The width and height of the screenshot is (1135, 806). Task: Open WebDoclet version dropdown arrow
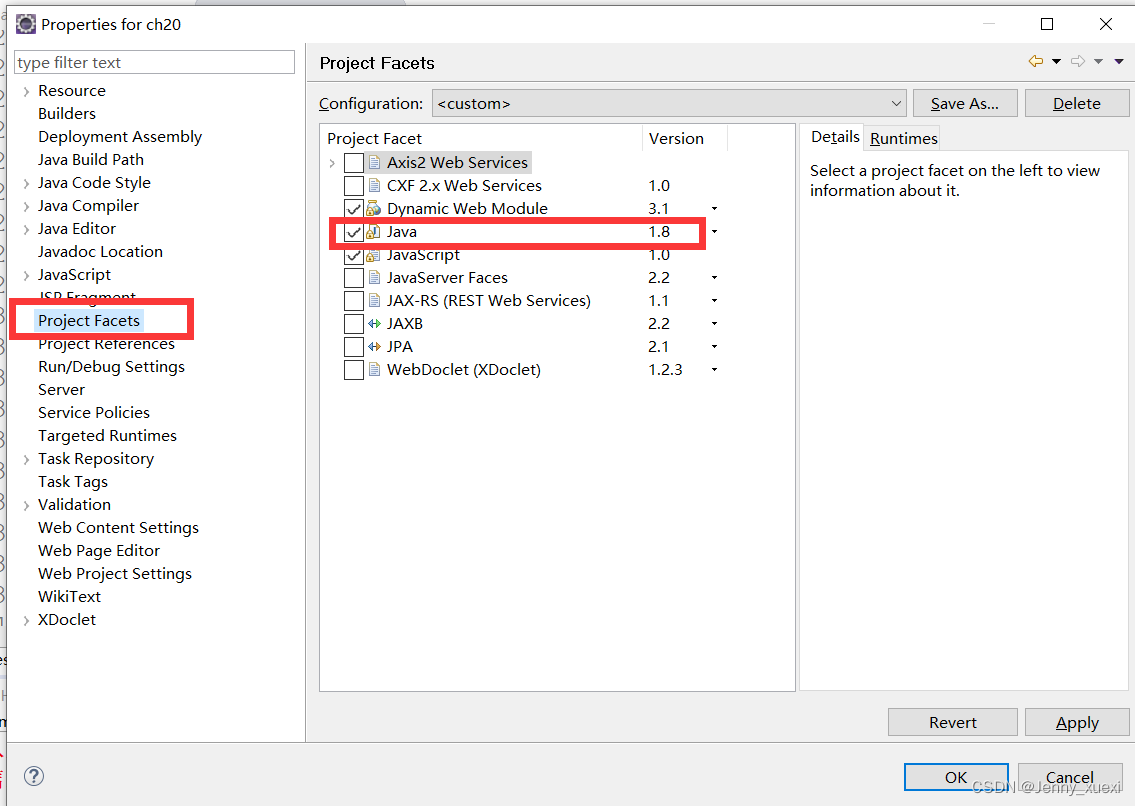(714, 369)
